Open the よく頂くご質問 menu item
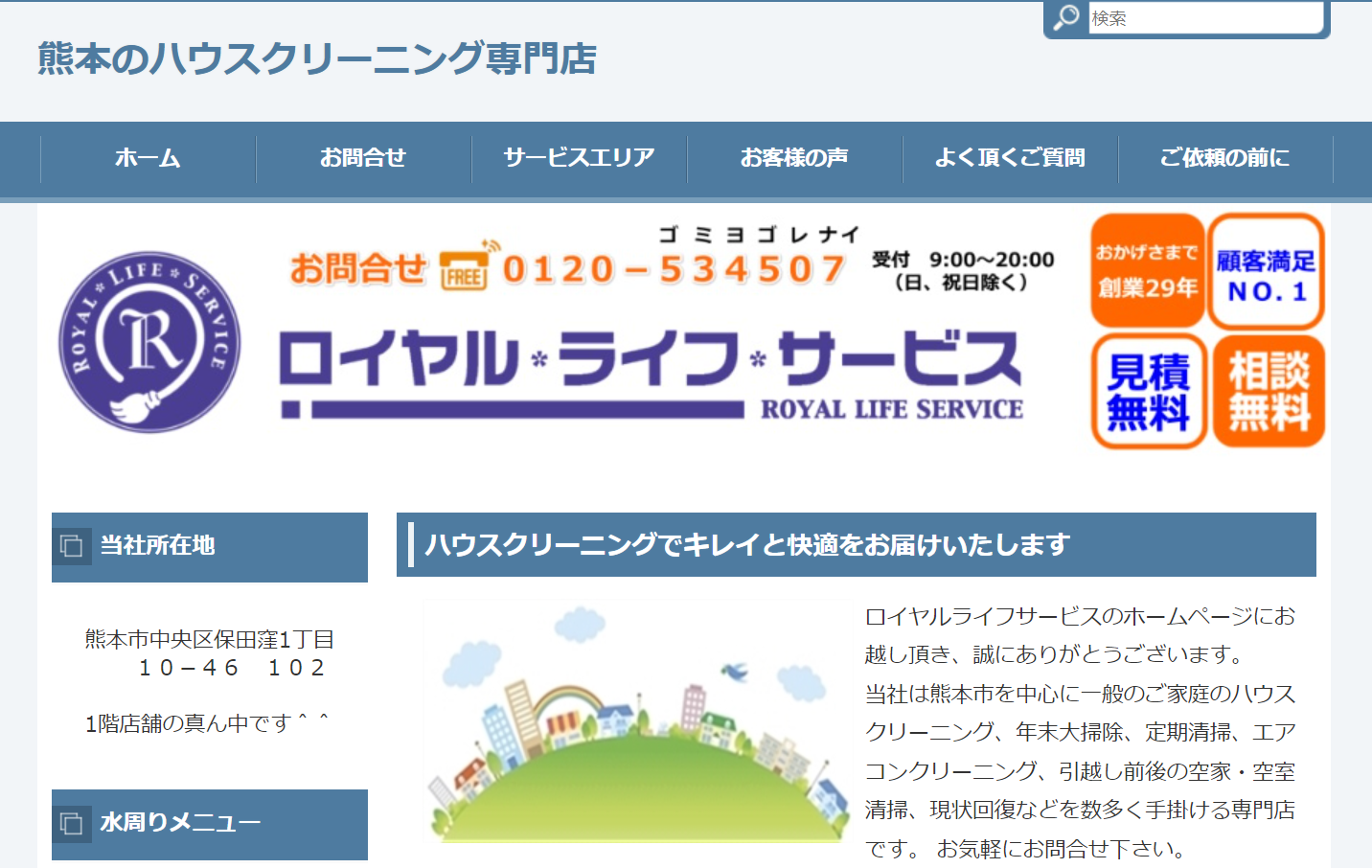The width and height of the screenshot is (1372, 868). [x=1010, y=158]
